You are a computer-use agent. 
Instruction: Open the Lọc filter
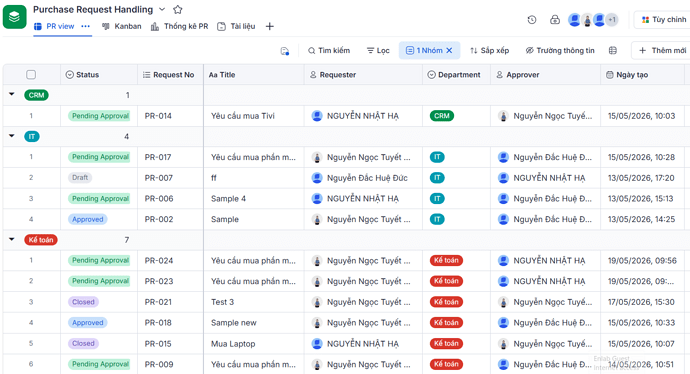378,51
